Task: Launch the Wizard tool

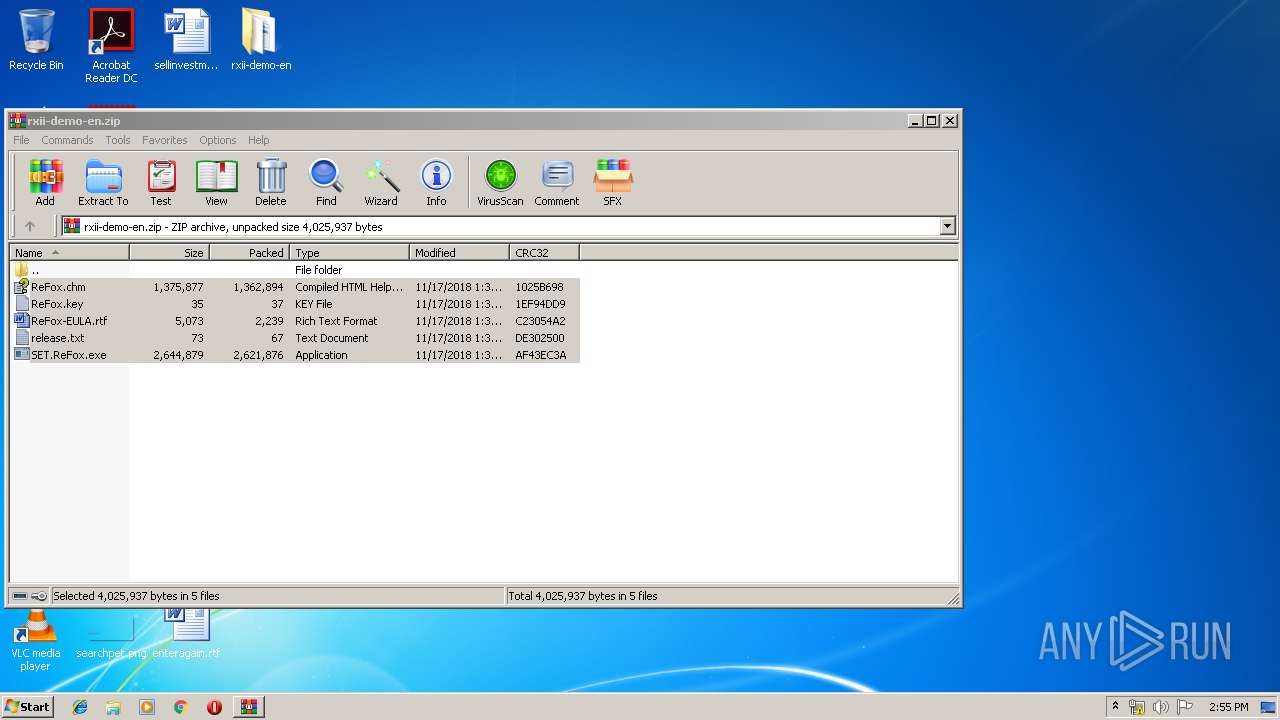Action: 381,183
